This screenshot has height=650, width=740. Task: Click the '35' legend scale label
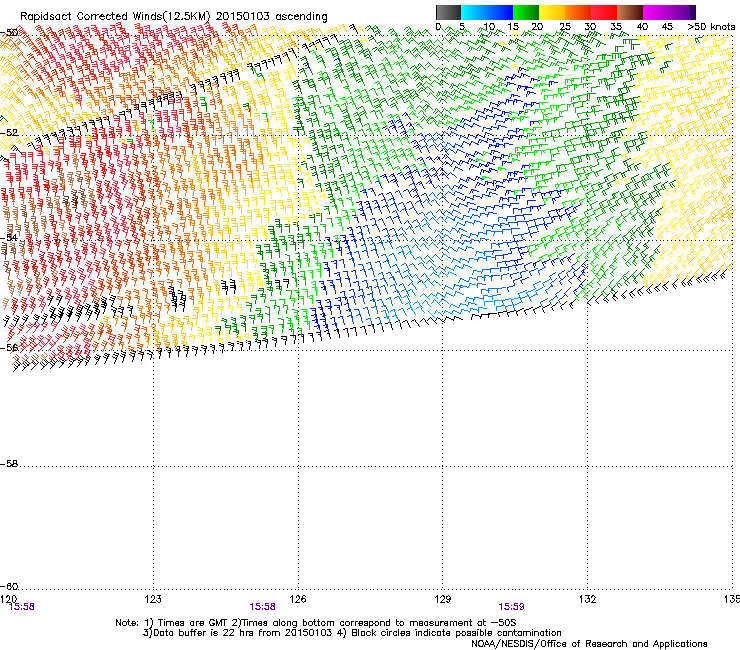click(616, 27)
